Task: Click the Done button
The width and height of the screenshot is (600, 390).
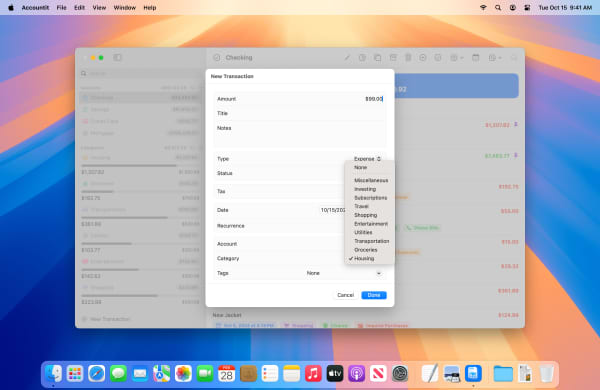Action: pyautogui.click(x=374, y=295)
